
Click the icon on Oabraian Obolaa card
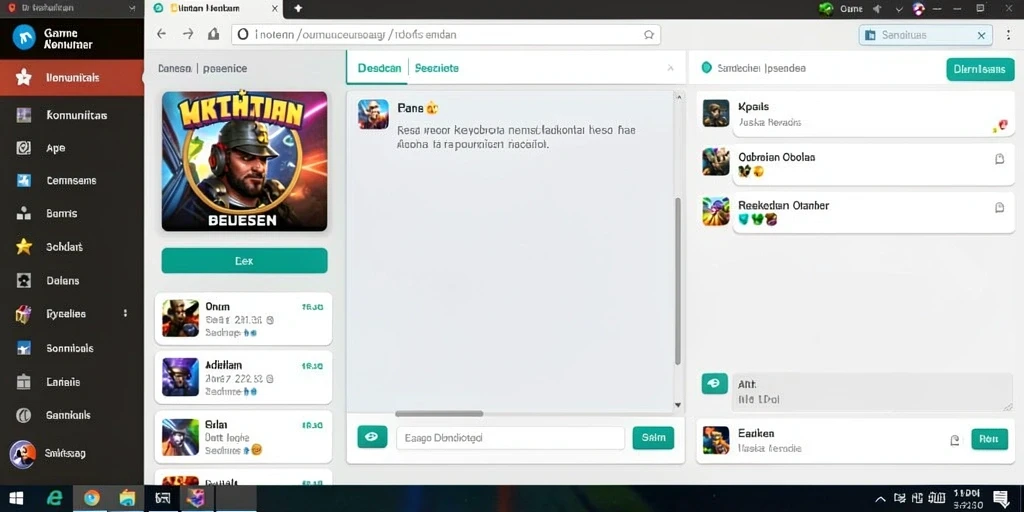coord(999,159)
